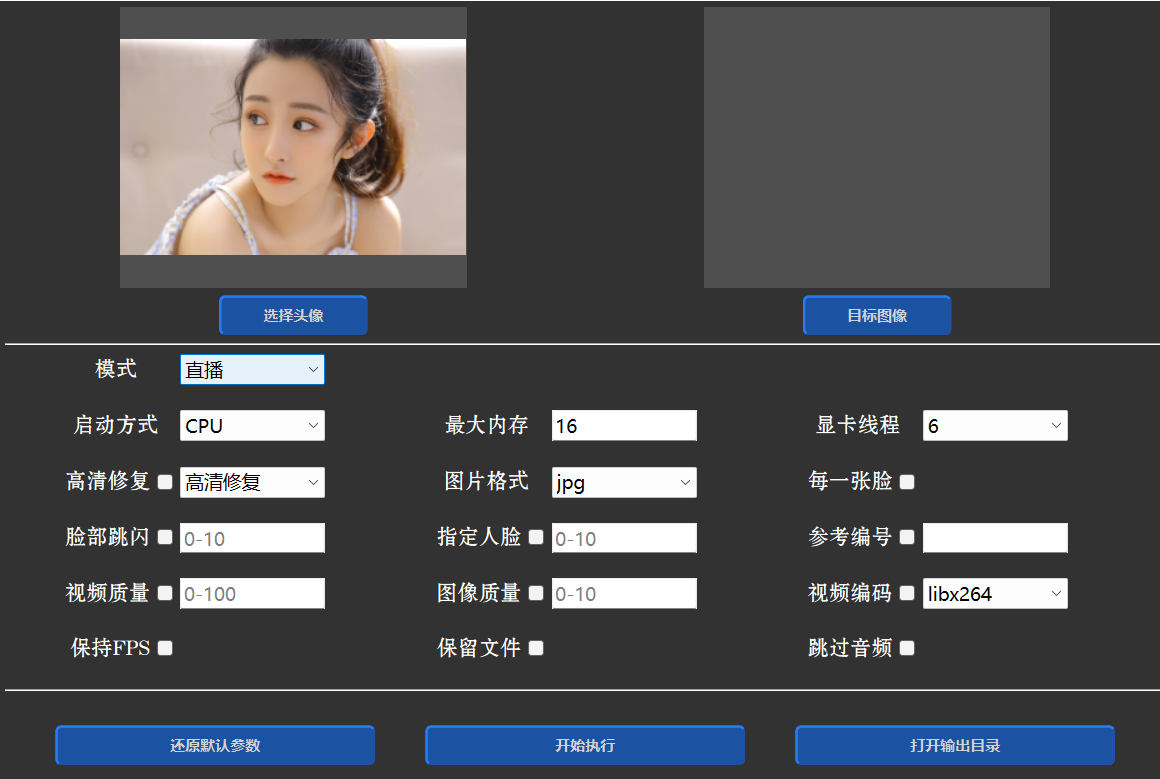
Task: Click the 目标图像 button
Action: (876, 315)
